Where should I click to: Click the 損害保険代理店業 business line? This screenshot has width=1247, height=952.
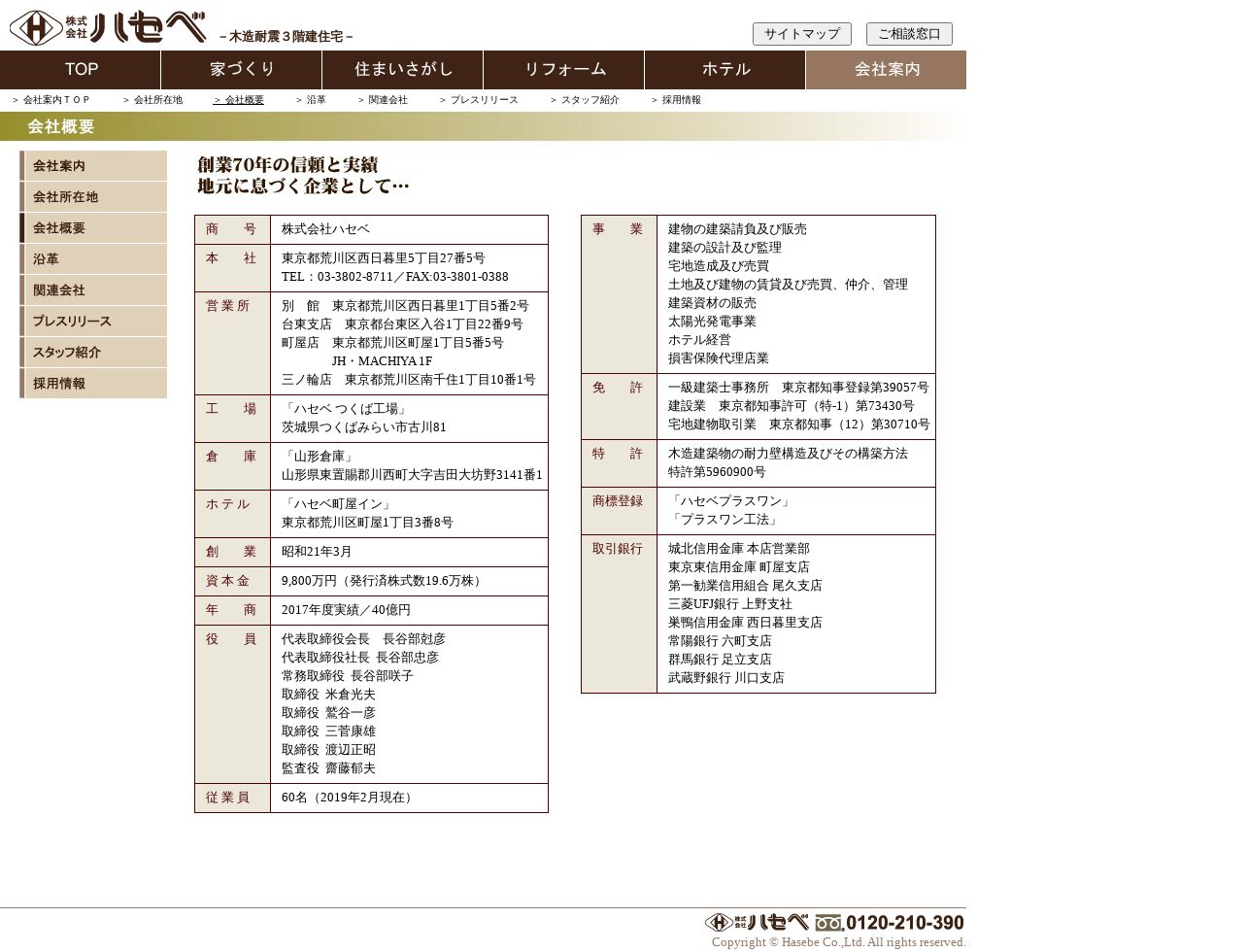[719, 358]
